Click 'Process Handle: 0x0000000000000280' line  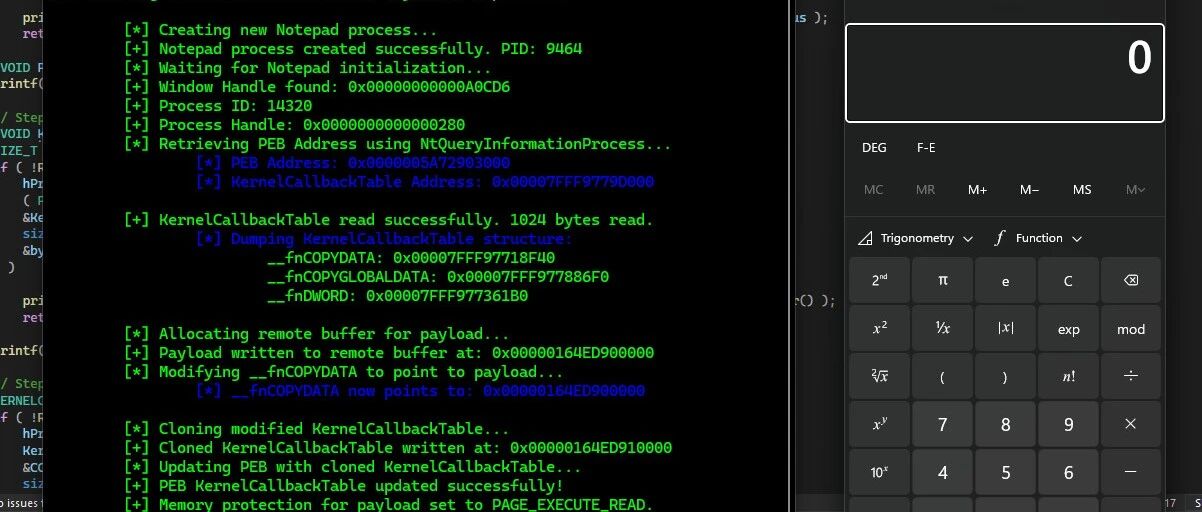click(295, 125)
